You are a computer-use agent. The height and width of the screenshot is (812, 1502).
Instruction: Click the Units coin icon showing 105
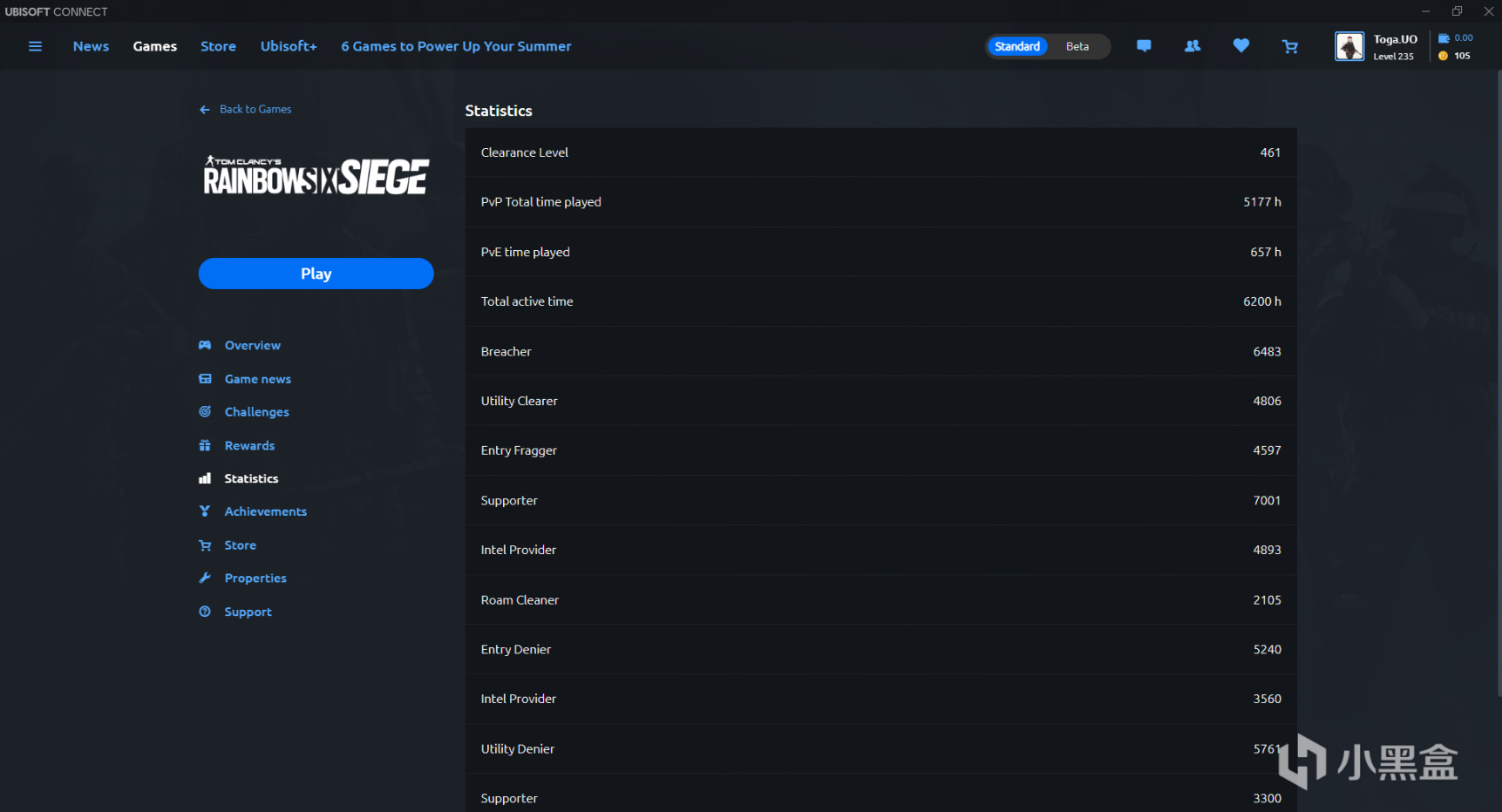tap(1444, 56)
